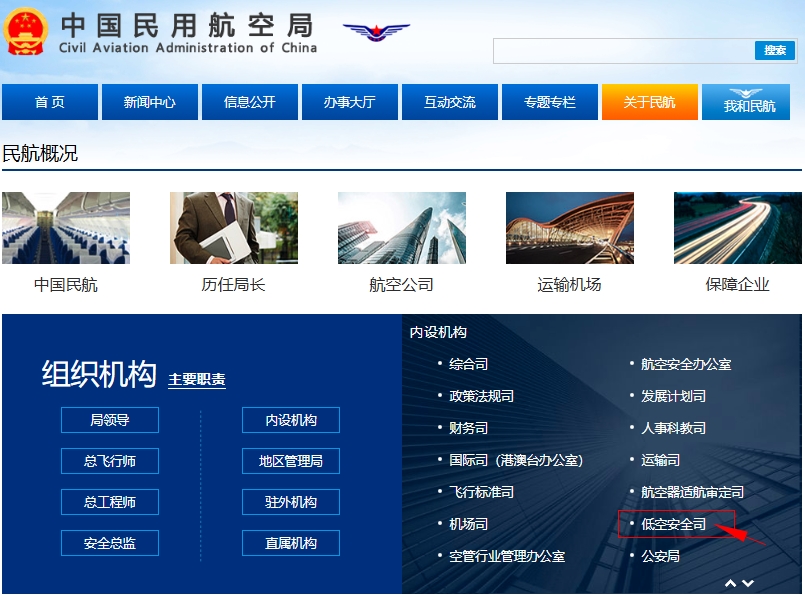
Task: Click the 直属机构 button
Action: tap(291, 543)
